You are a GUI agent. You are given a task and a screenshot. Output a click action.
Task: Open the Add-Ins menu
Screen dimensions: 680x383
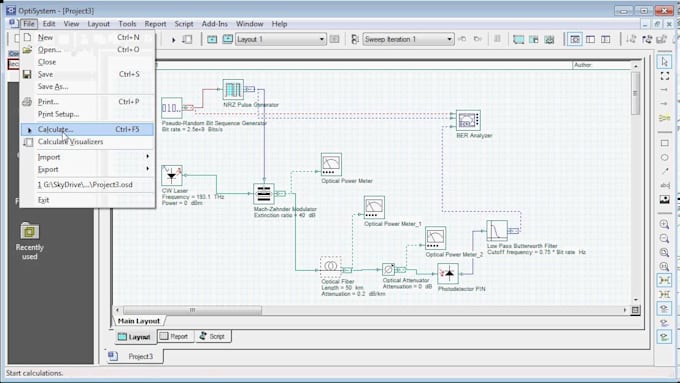(215, 24)
